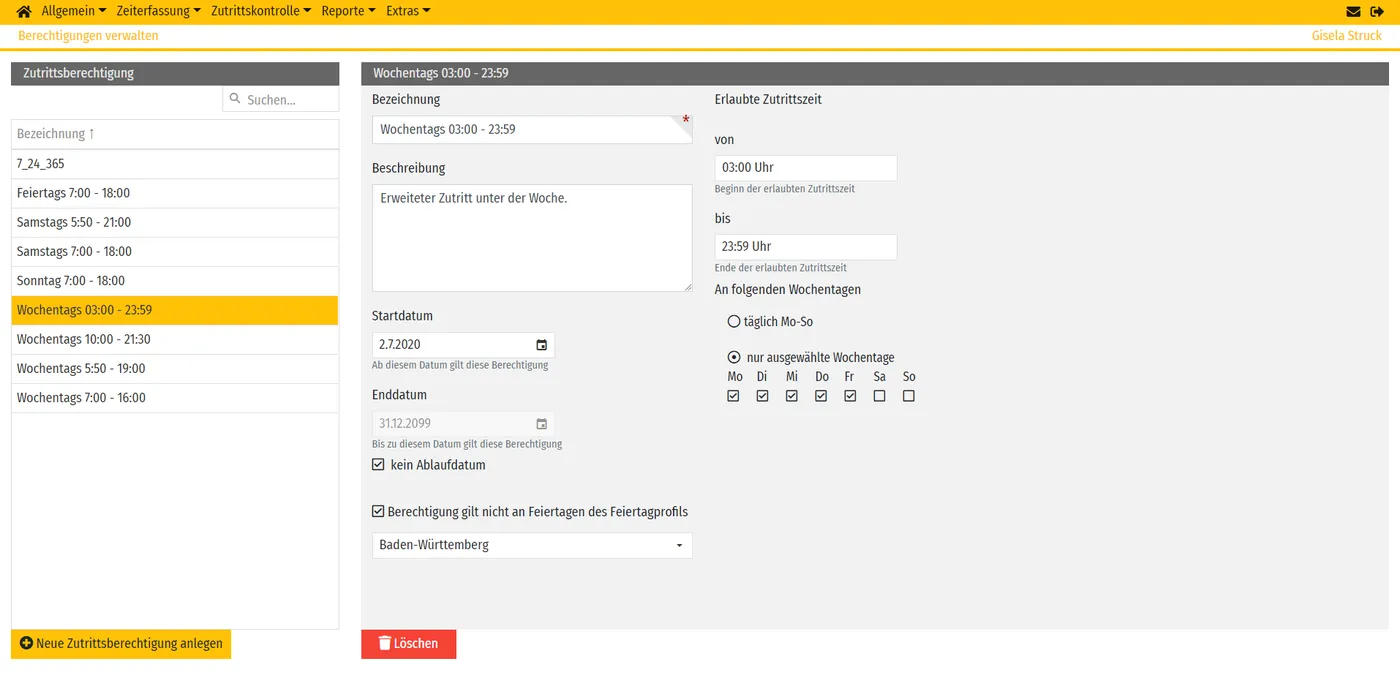Open the Allgemein menu
The image size is (1400, 675).
tap(74, 11)
